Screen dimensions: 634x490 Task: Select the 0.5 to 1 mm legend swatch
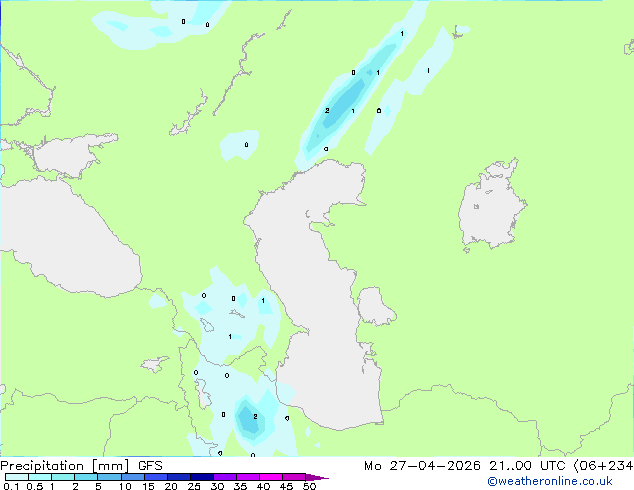point(40,477)
